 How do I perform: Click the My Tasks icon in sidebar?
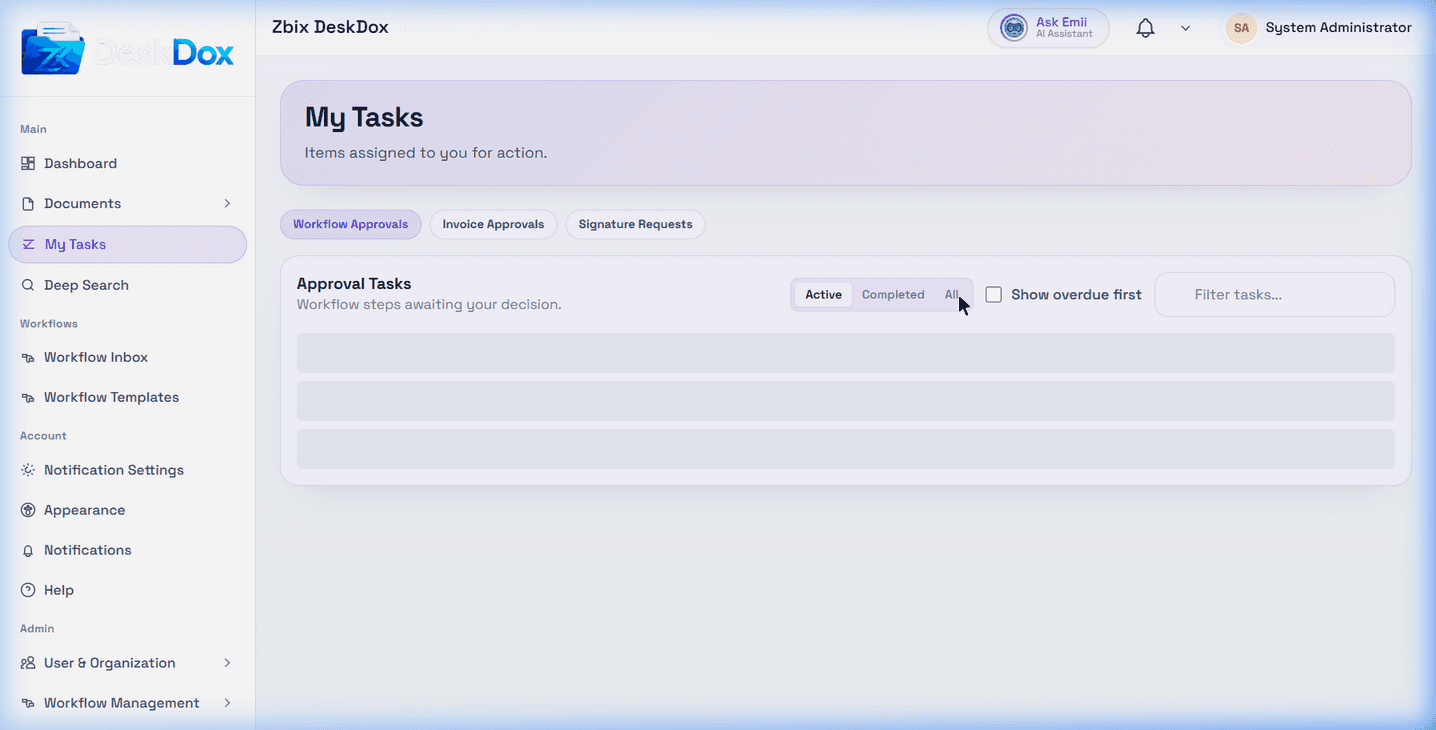pyautogui.click(x=28, y=244)
